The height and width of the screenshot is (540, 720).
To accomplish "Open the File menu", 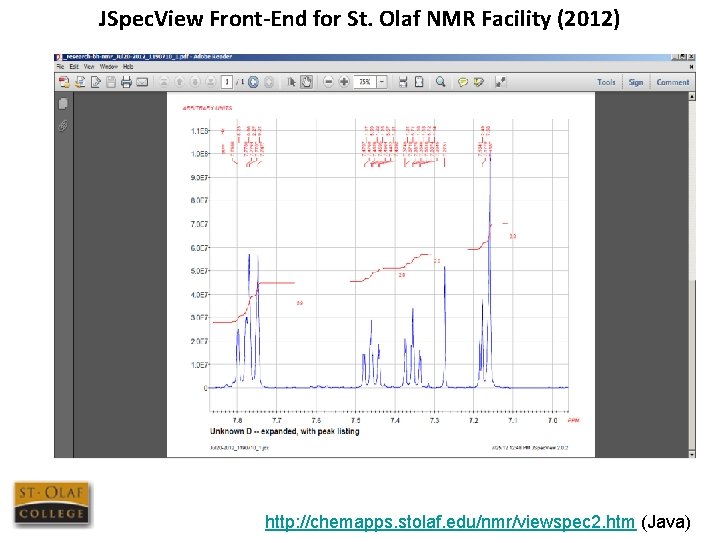I will point(60,67).
